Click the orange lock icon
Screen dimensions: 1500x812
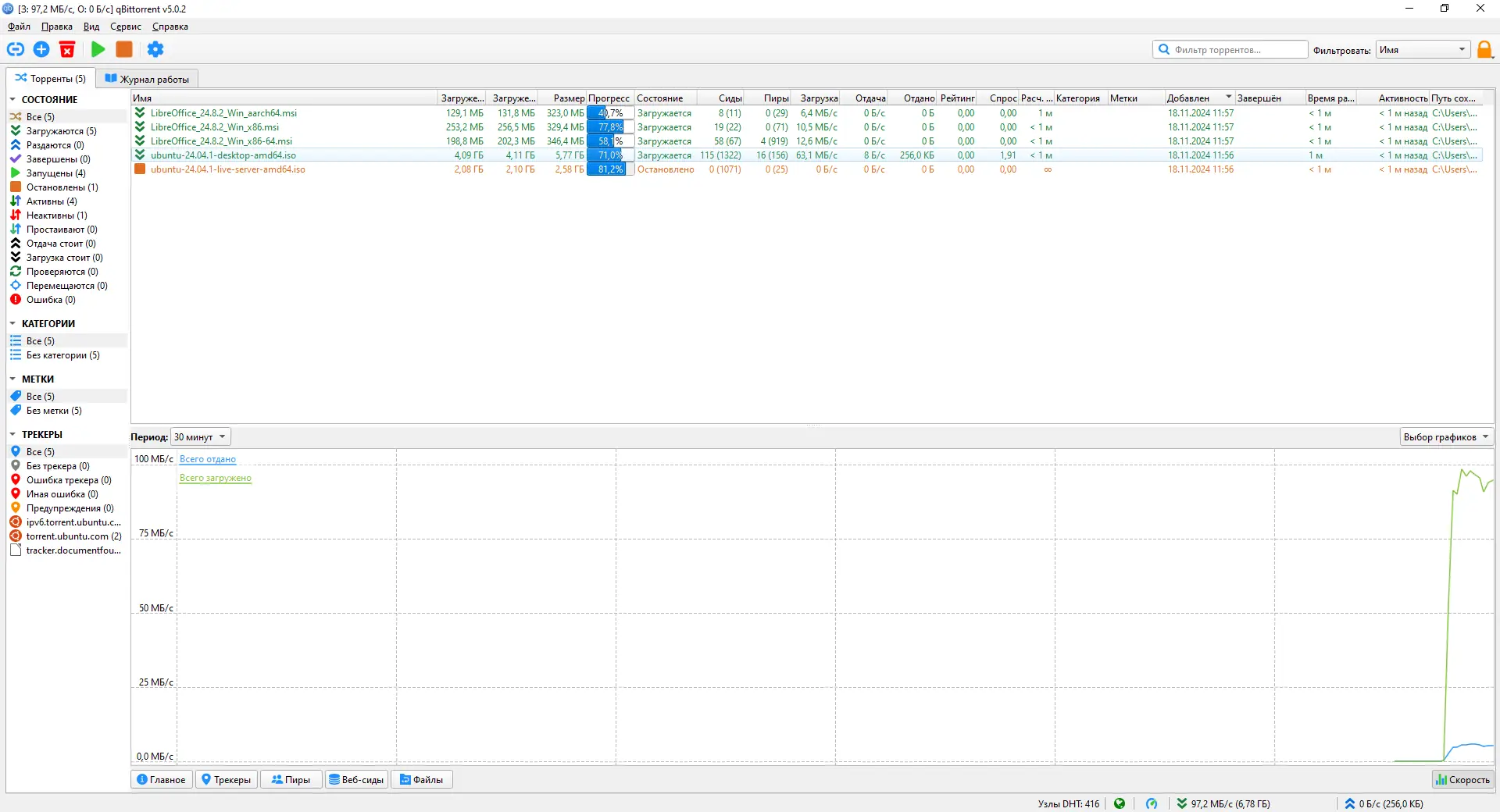coord(1484,50)
